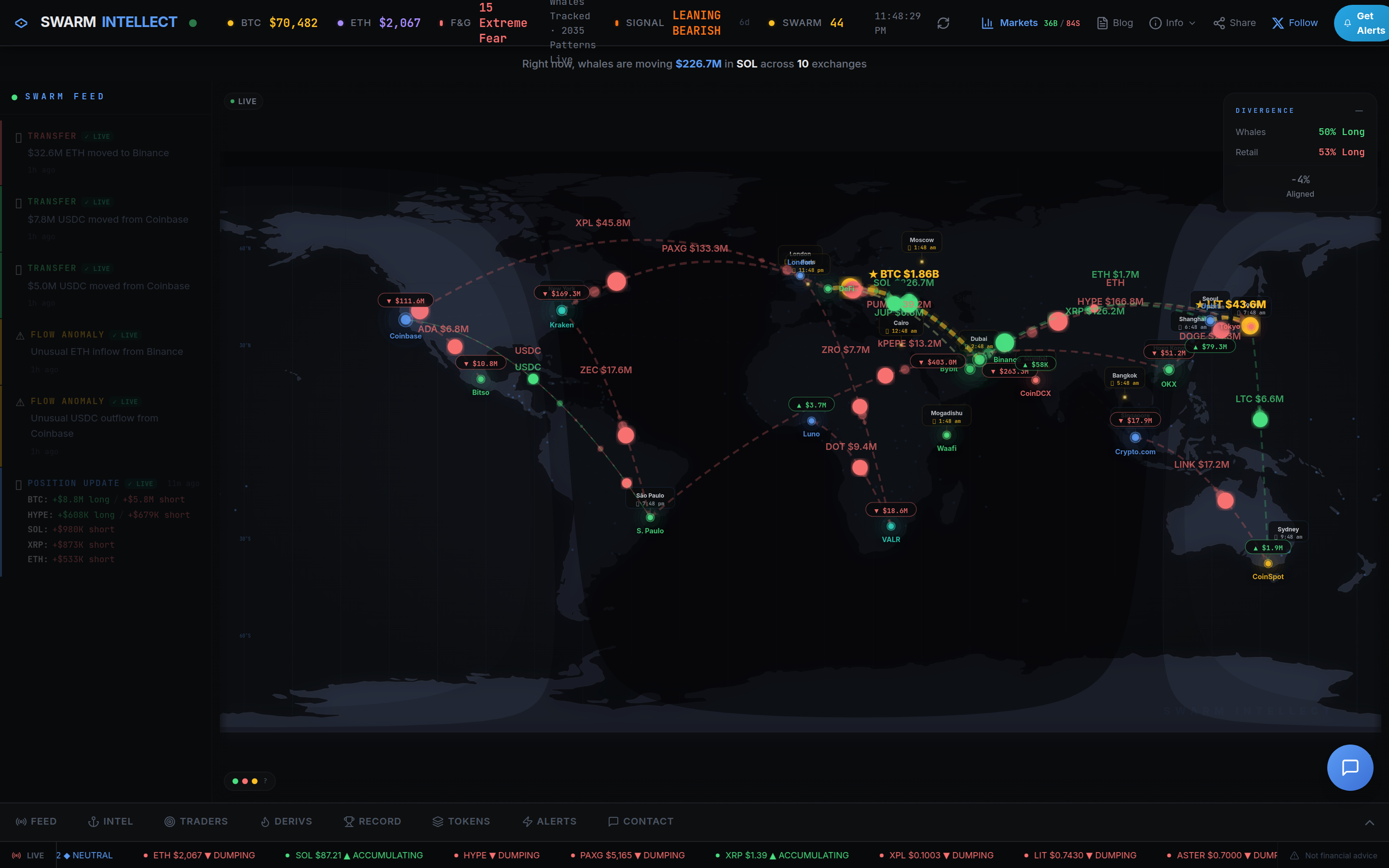The width and height of the screenshot is (1389, 868).
Task: Collapse the bottom navigation bar chevron
Action: click(x=1370, y=822)
